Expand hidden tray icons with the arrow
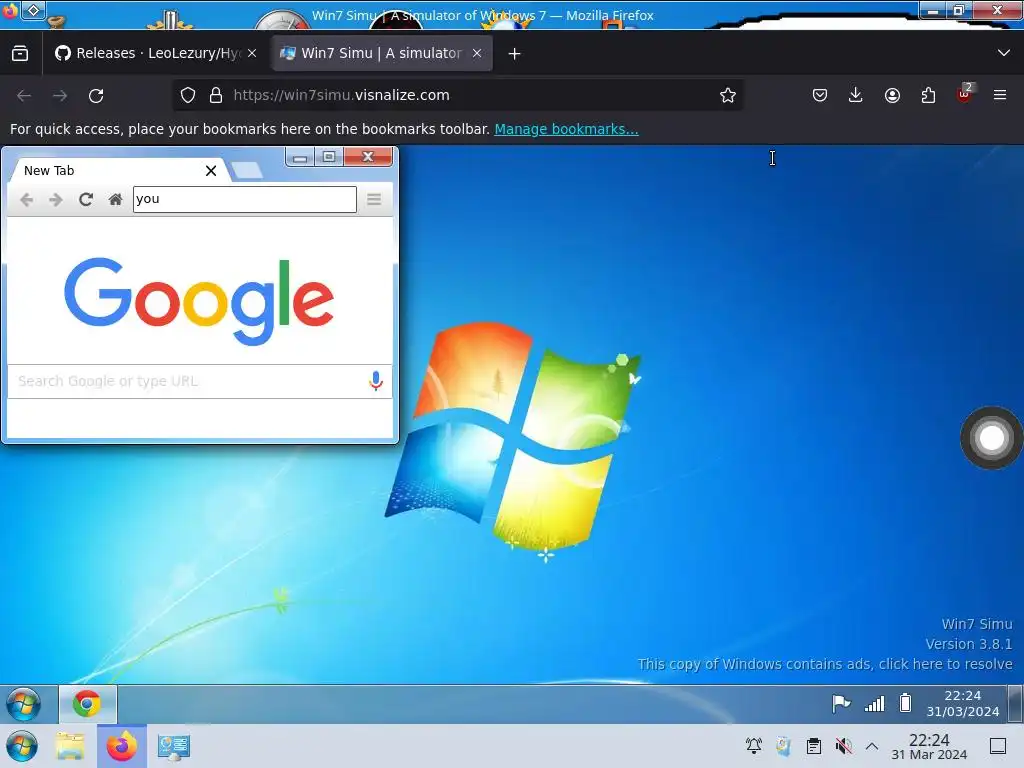This screenshot has width=1024, height=768. [x=872, y=746]
